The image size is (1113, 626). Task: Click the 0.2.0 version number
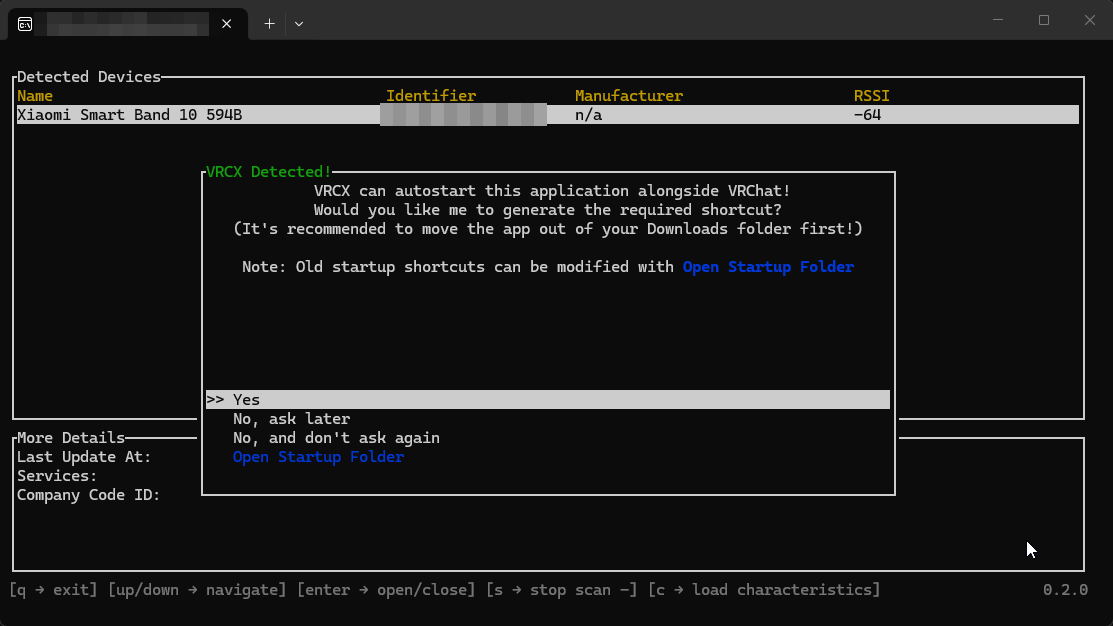[x=1065, y=590]
